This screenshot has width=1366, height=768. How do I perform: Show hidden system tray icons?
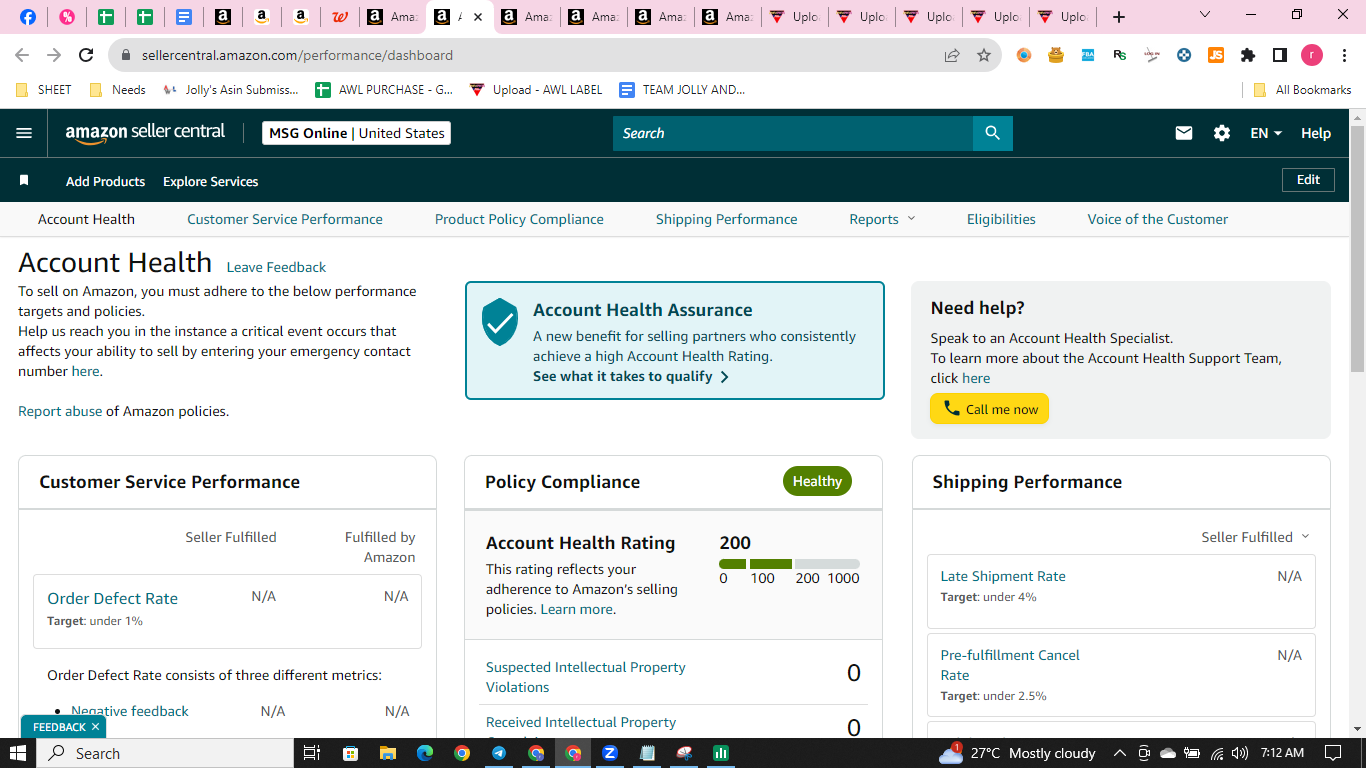coord(1119,753)
